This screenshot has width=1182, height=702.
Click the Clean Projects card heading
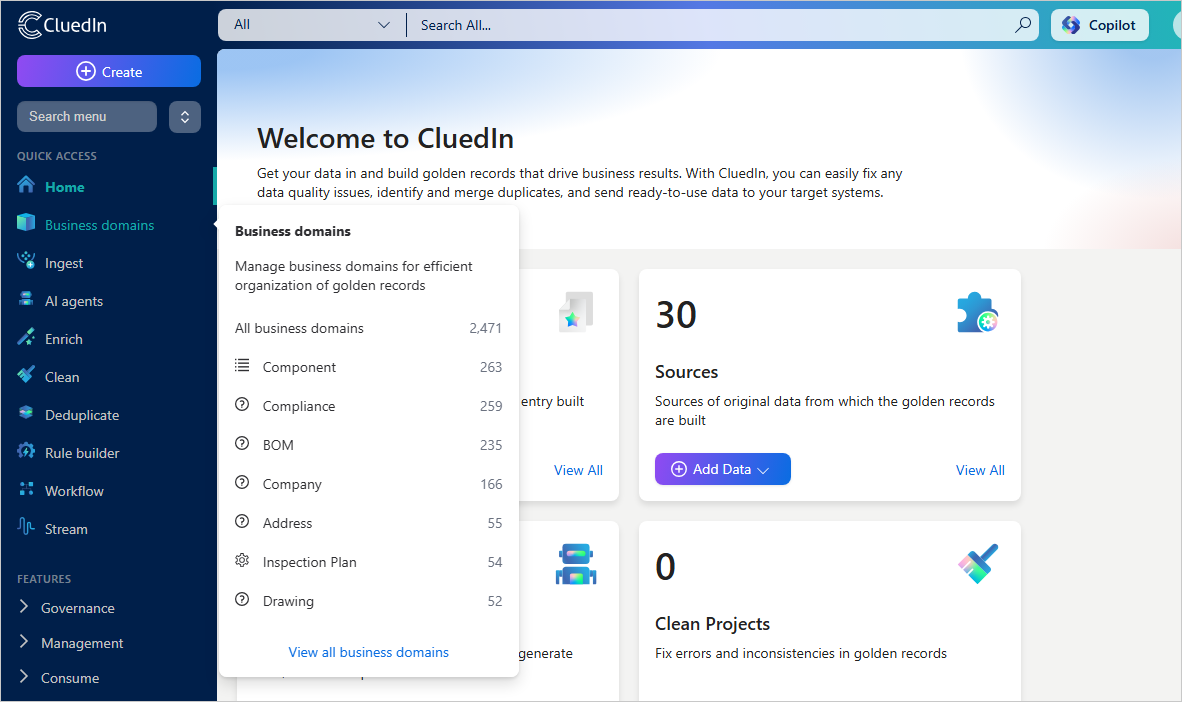point(712,624)
